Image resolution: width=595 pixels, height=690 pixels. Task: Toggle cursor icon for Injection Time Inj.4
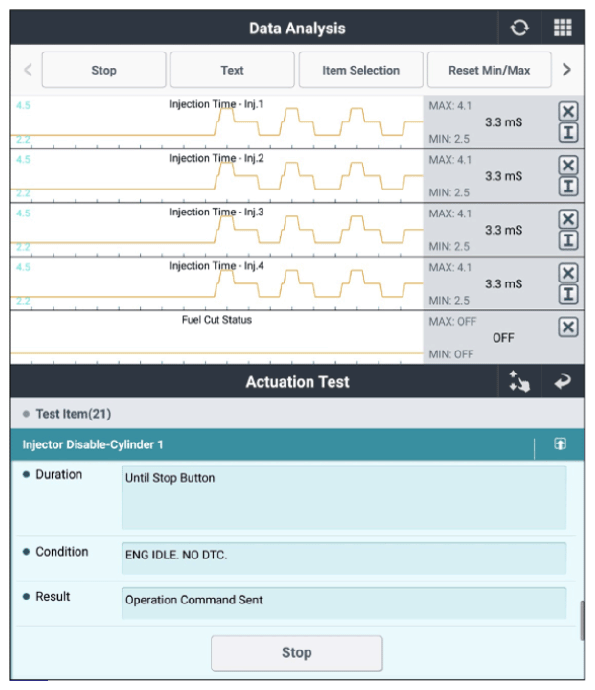pos(568,294)
